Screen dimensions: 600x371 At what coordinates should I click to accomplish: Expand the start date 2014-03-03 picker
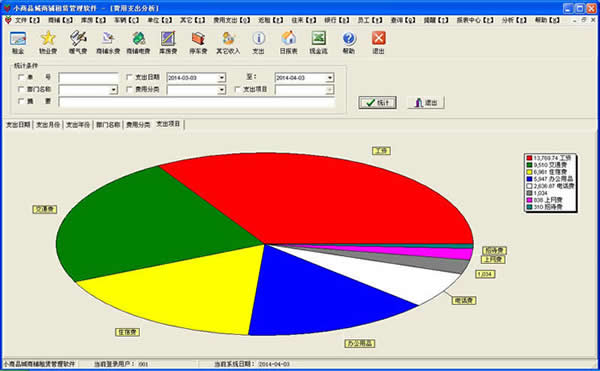click(222, 78)
